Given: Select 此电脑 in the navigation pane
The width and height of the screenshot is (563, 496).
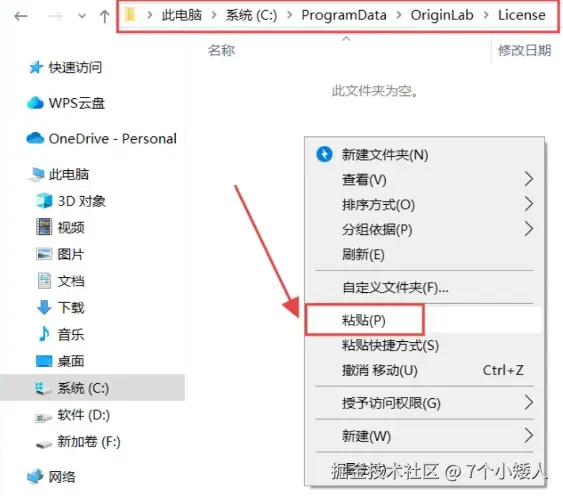Looking at the screenshot, I should pos(69,174).
